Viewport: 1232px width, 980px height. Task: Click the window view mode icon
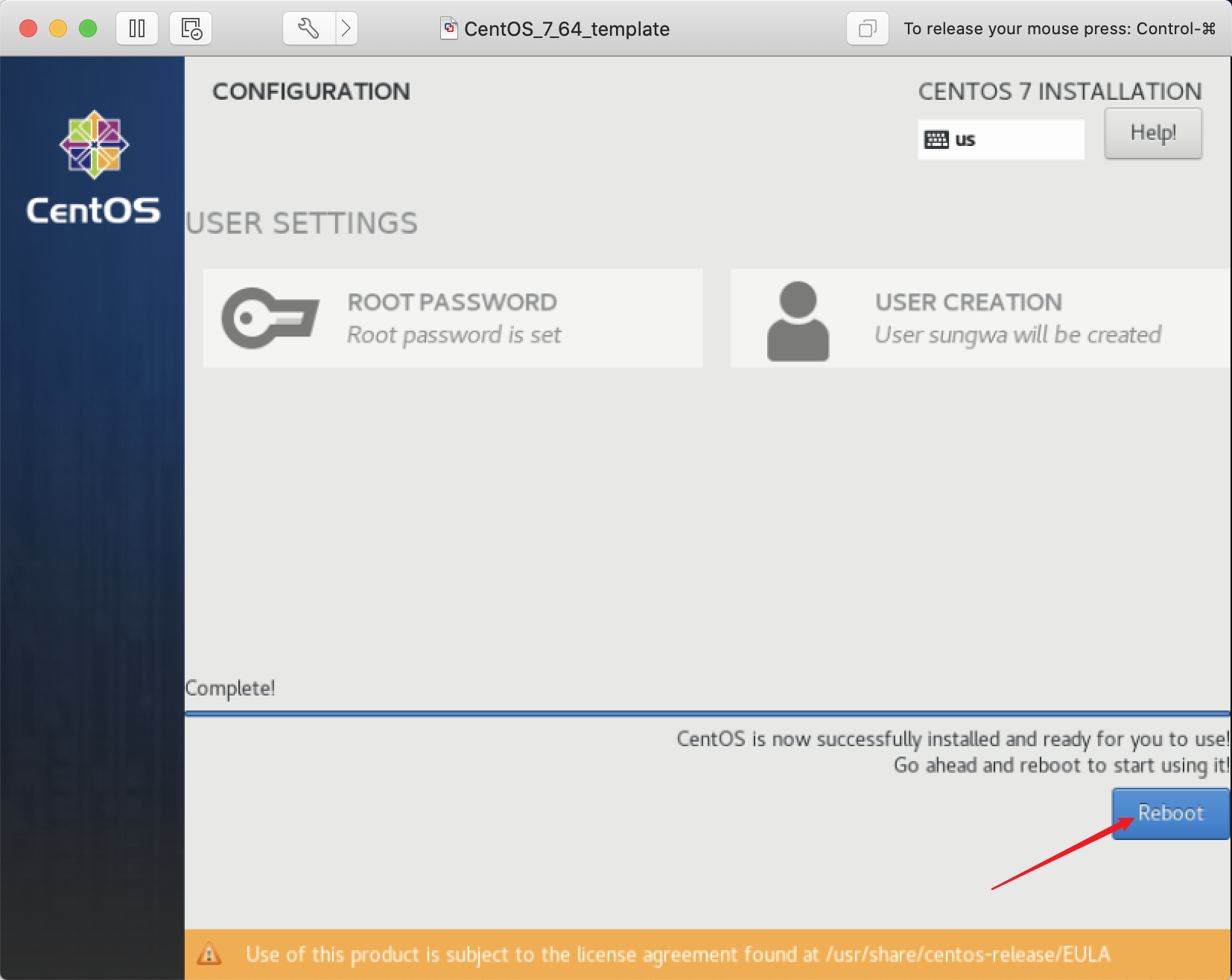[867, 28]
